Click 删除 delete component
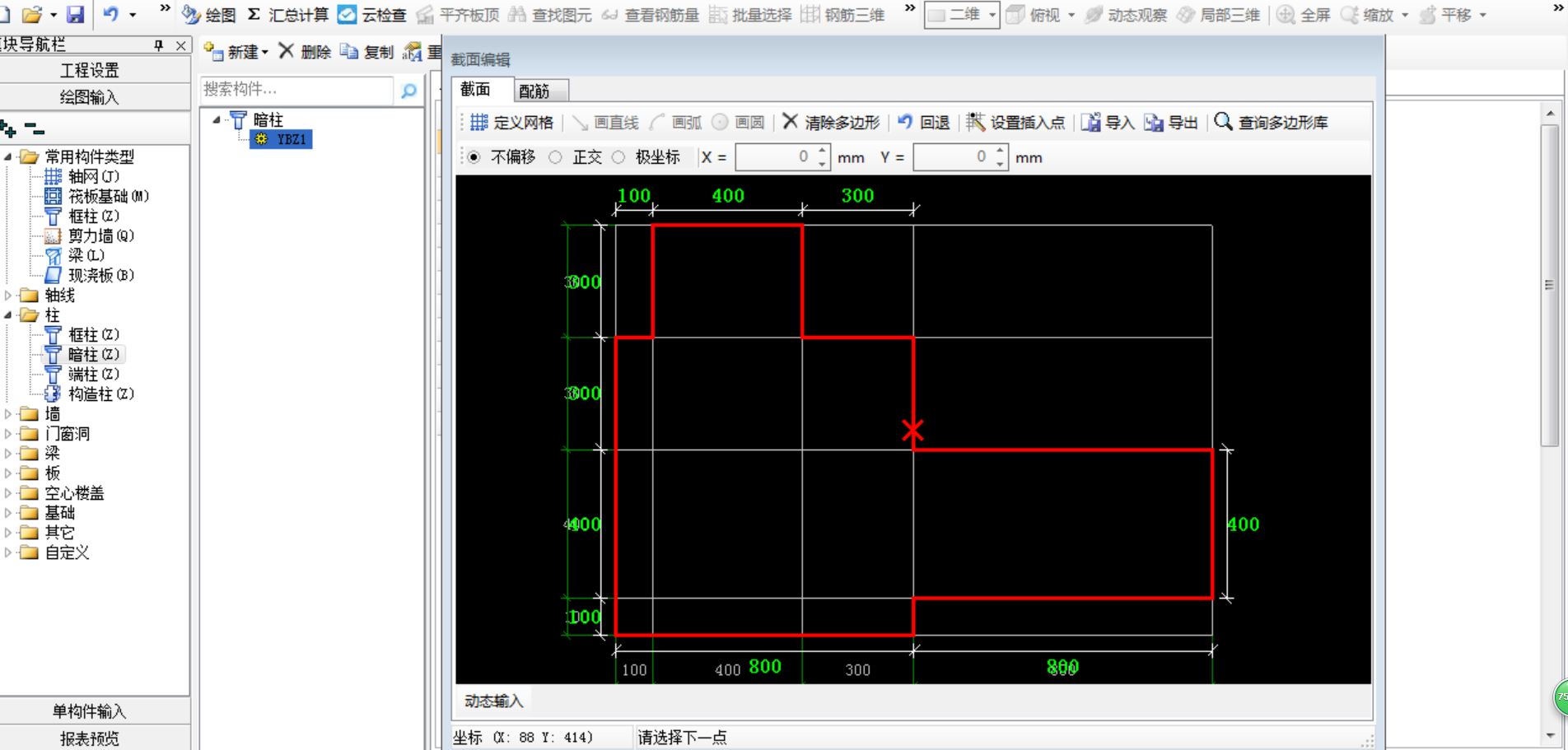1568x750 pixels. tap(305, 52)
